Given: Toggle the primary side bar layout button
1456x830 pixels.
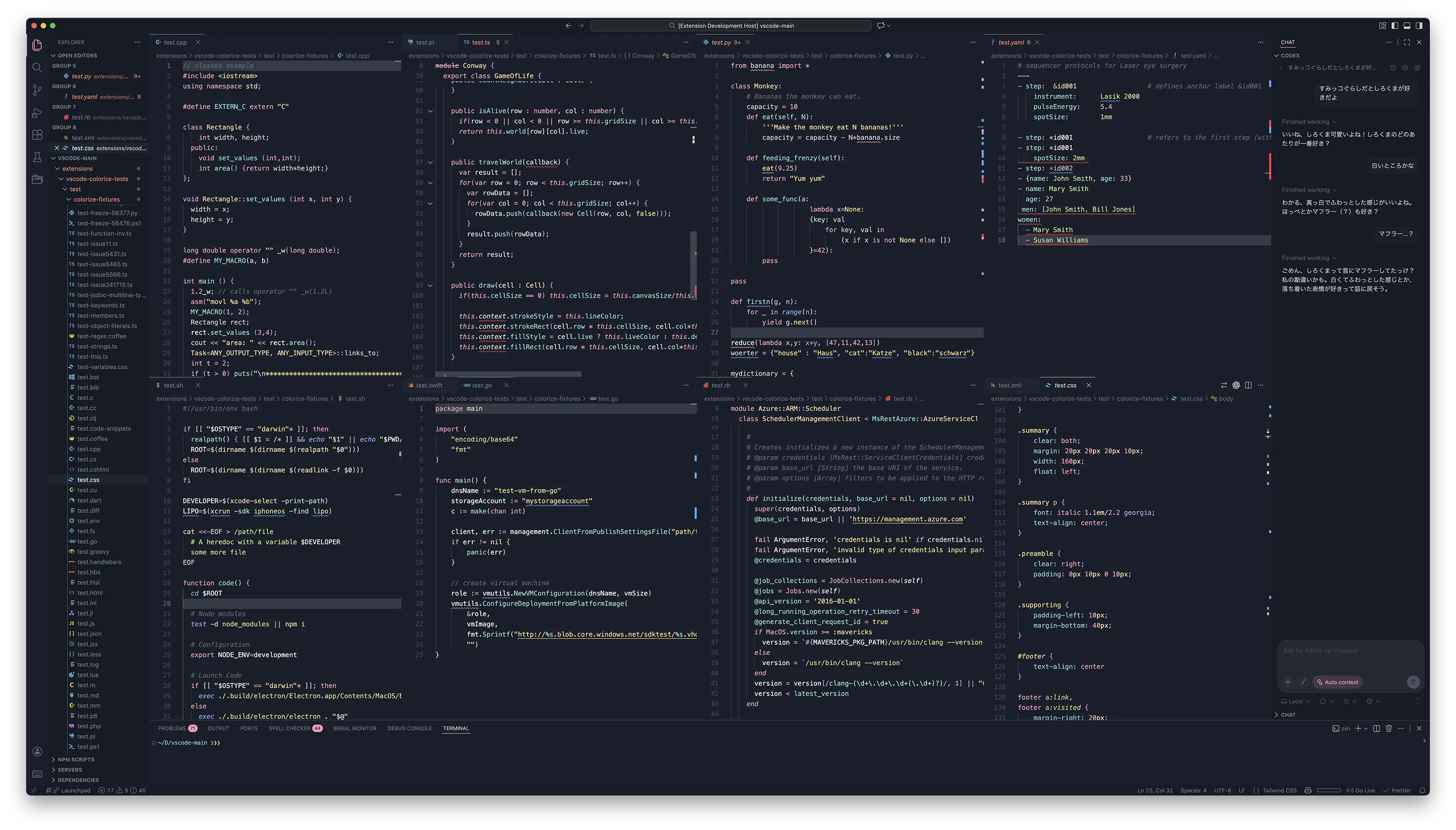Looking at the screenshot, I should pyautogui.click(x=1394, y=26).
